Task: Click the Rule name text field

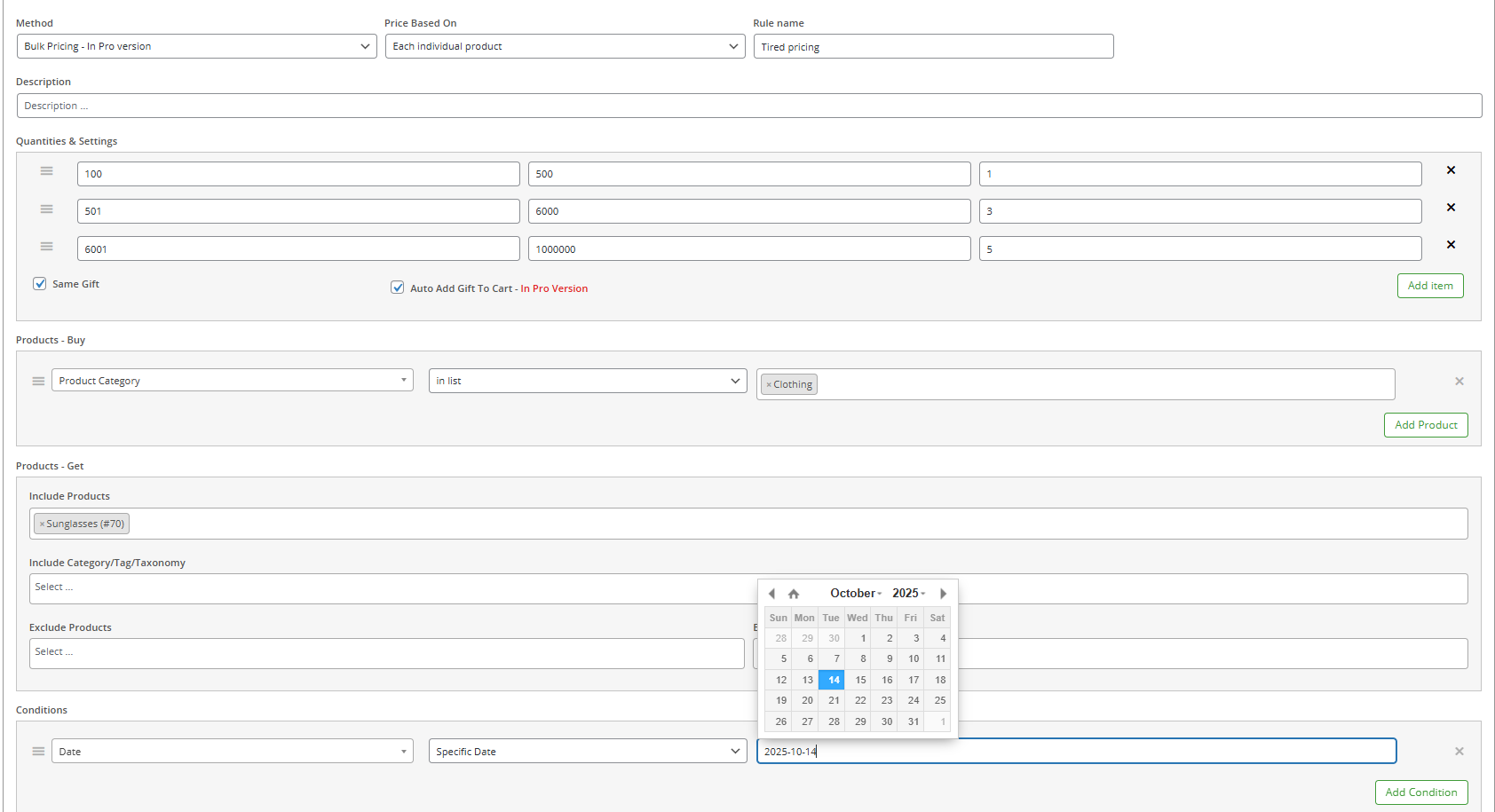Action: tap(933, 47)
